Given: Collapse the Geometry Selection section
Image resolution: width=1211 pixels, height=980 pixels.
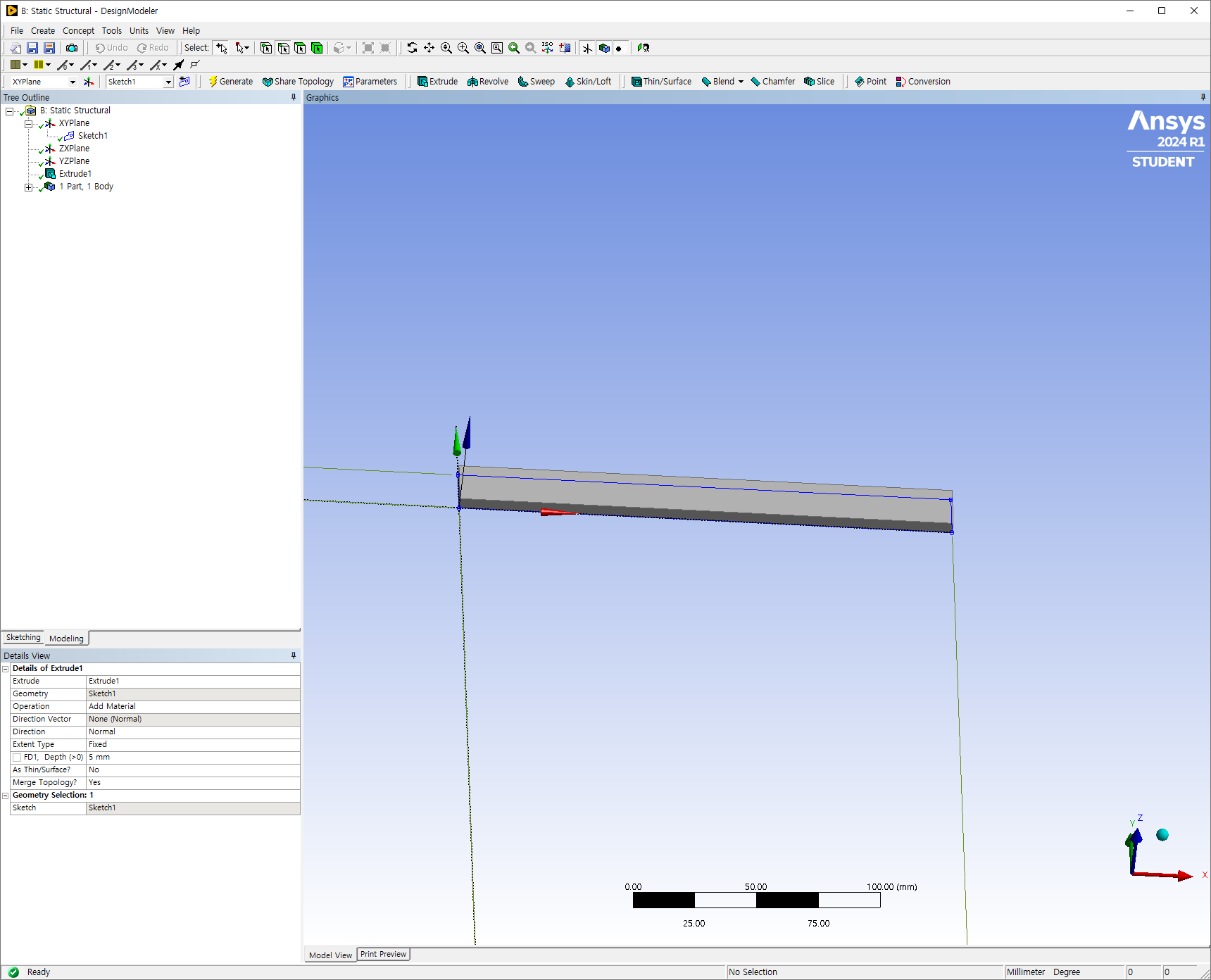Looking at the screenshot, I should (x=6, y=796).
